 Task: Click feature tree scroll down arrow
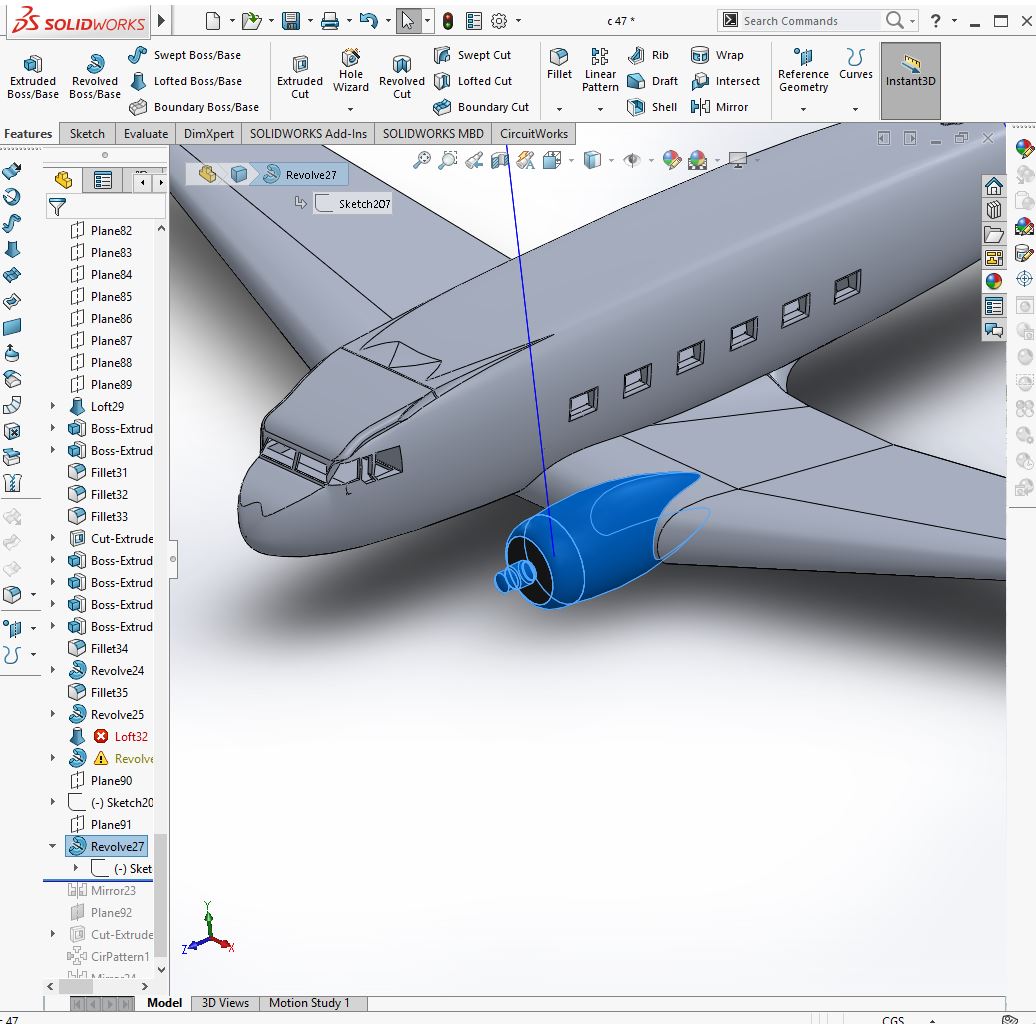161,970
